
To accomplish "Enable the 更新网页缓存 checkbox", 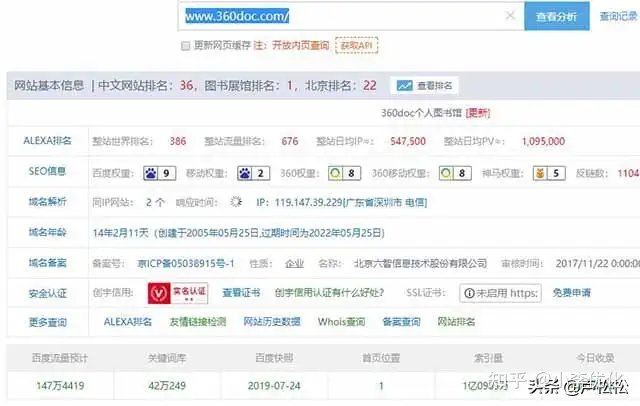I will point(186,45).
